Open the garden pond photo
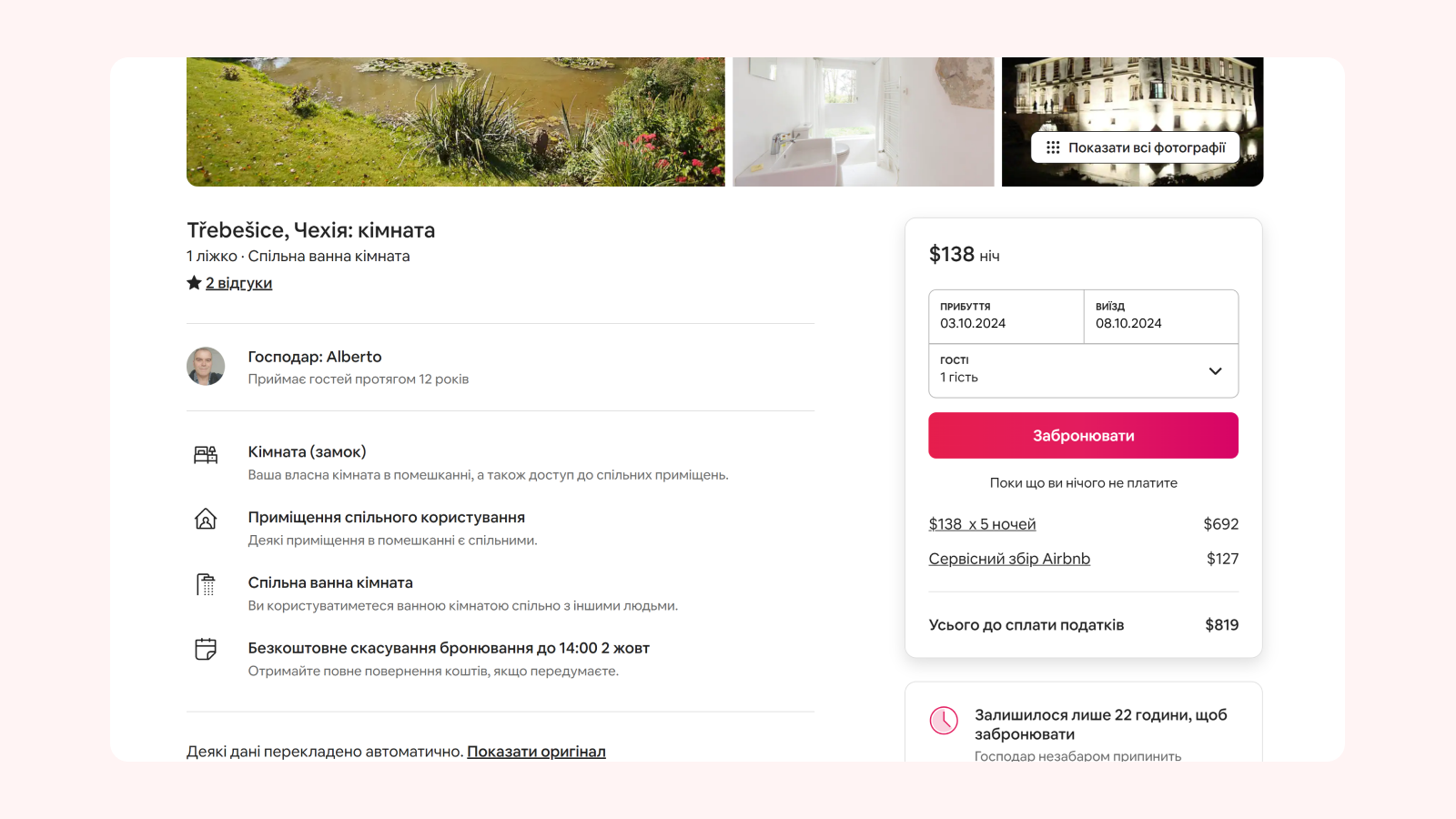Viewport: 1456px width, 819px height. point(455,118)
